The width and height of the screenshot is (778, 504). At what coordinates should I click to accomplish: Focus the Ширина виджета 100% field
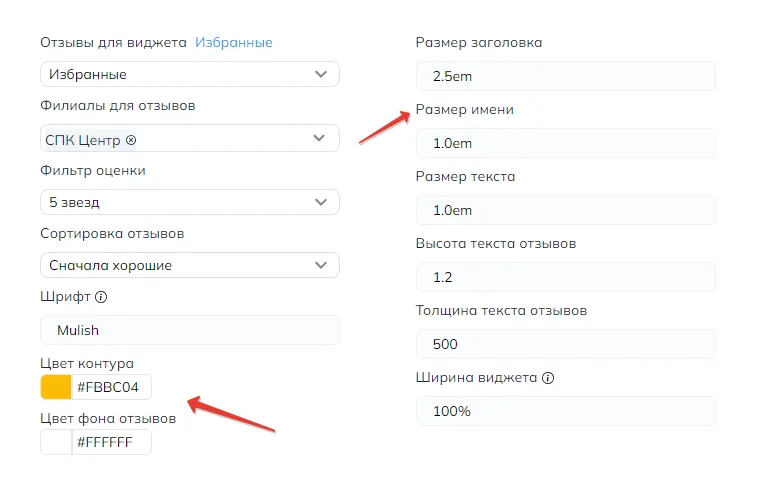click(566, 411)
